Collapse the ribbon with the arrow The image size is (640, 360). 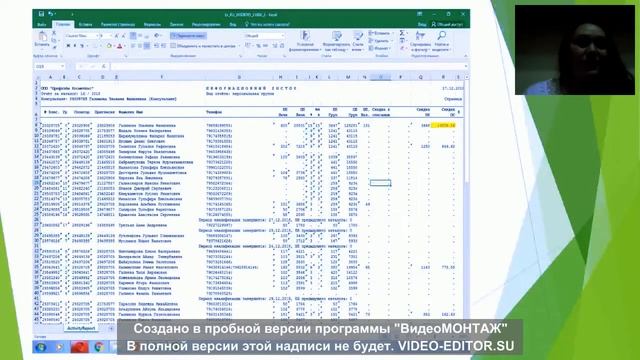coord(465,56)
